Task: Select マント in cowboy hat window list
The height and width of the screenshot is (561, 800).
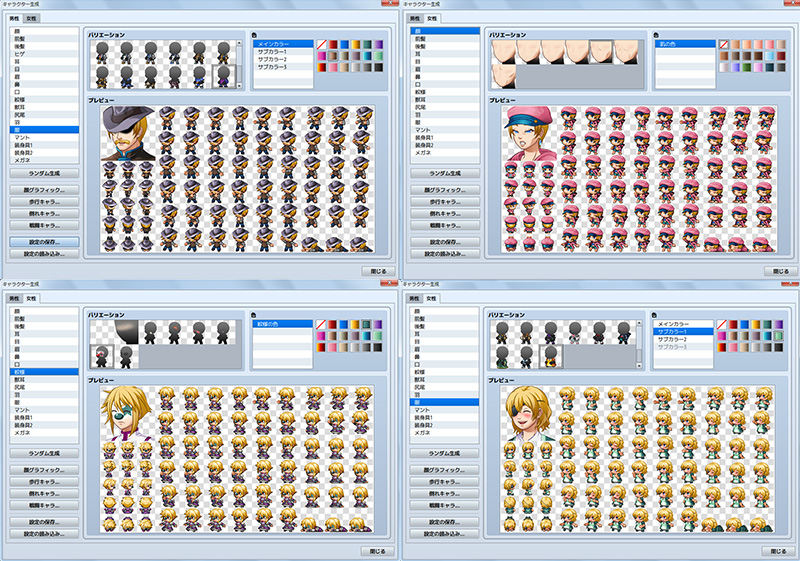Action: [x=44, y=137]
